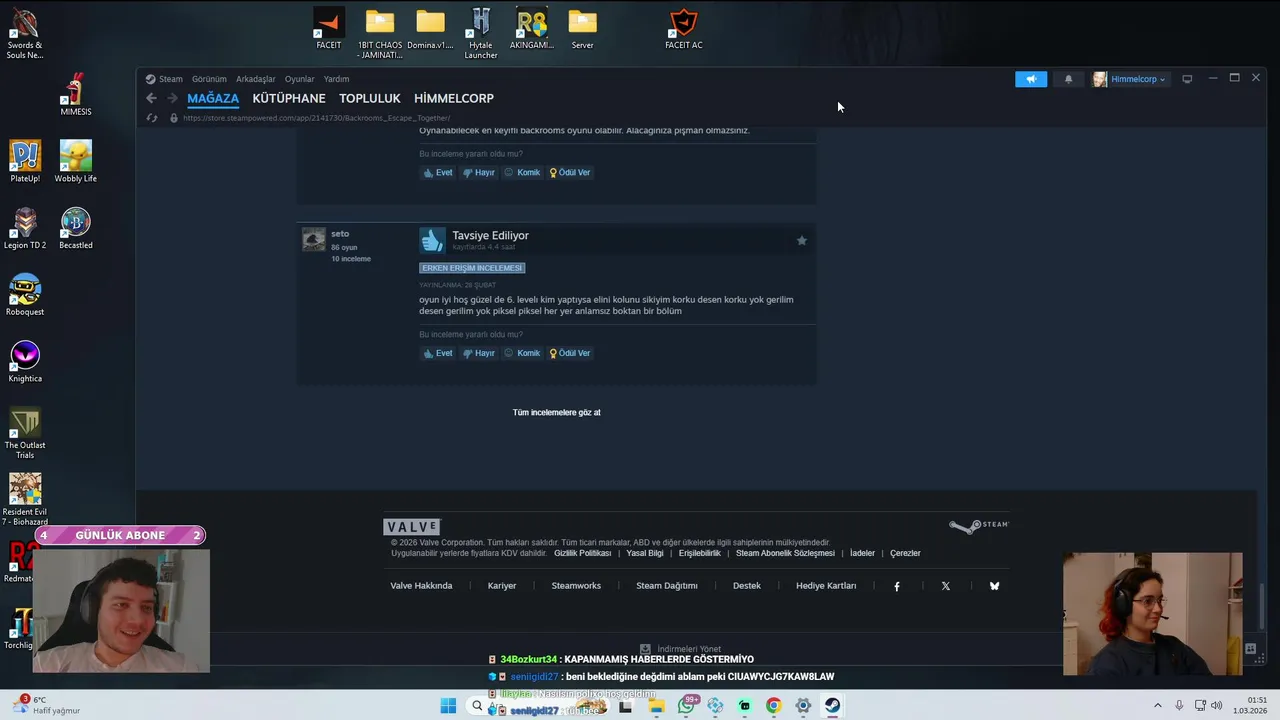Open seto's reviewer avatar

pos(314,239)
